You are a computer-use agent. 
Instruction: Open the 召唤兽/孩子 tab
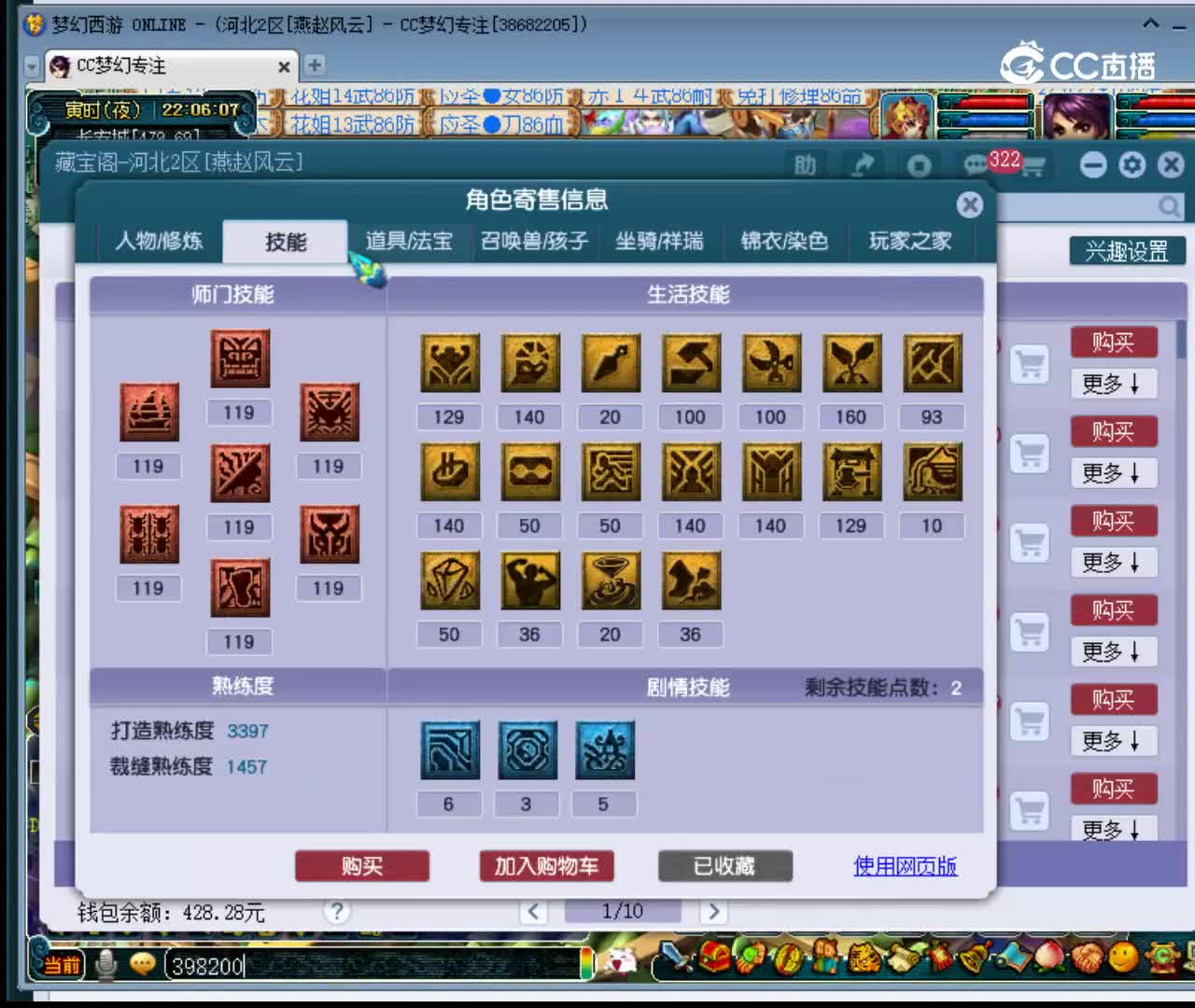tap(535, 242)
